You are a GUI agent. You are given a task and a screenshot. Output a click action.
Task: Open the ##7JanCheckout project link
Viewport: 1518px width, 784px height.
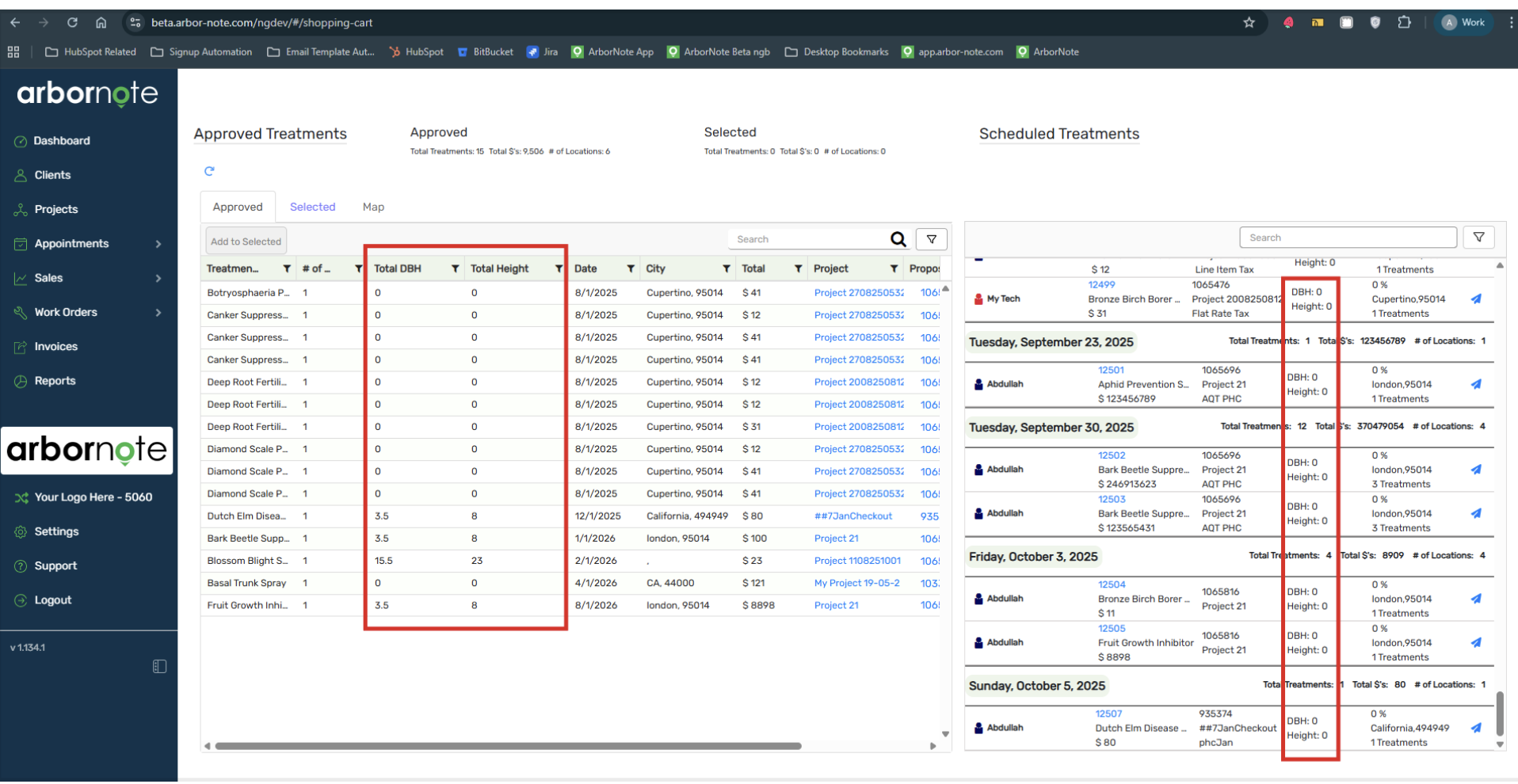click(x=852, y=516)
